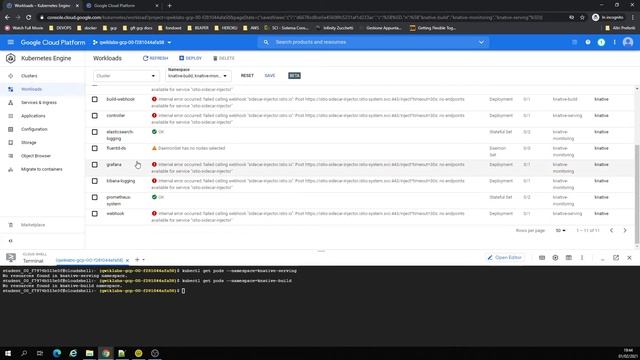Click Open Editor in Cloud Shell
Screen dimensions: 640x360
(504, 258)
